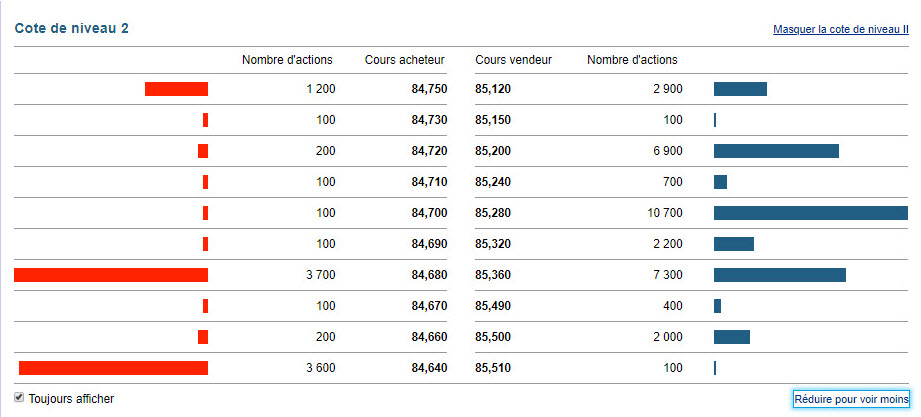Click the Cote de niveau 2 heading
Viewport: 921px width, 417px height.
pos(72,29)
